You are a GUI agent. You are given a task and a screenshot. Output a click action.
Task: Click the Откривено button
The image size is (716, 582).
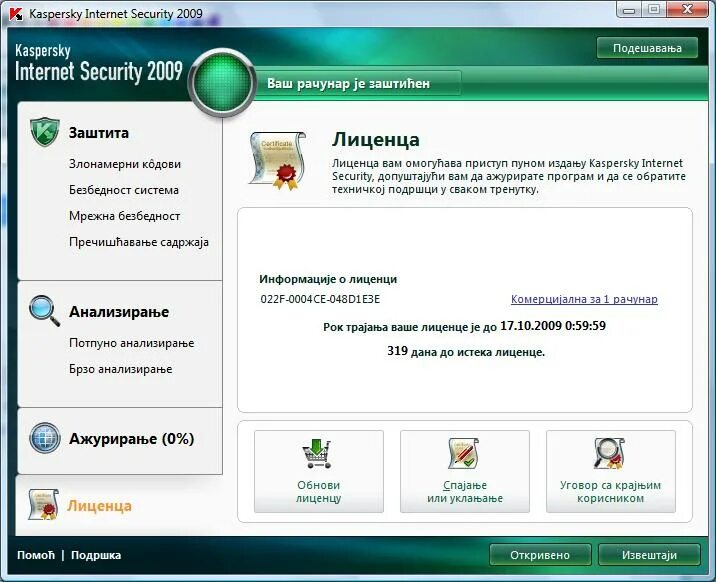click(540, 555)
